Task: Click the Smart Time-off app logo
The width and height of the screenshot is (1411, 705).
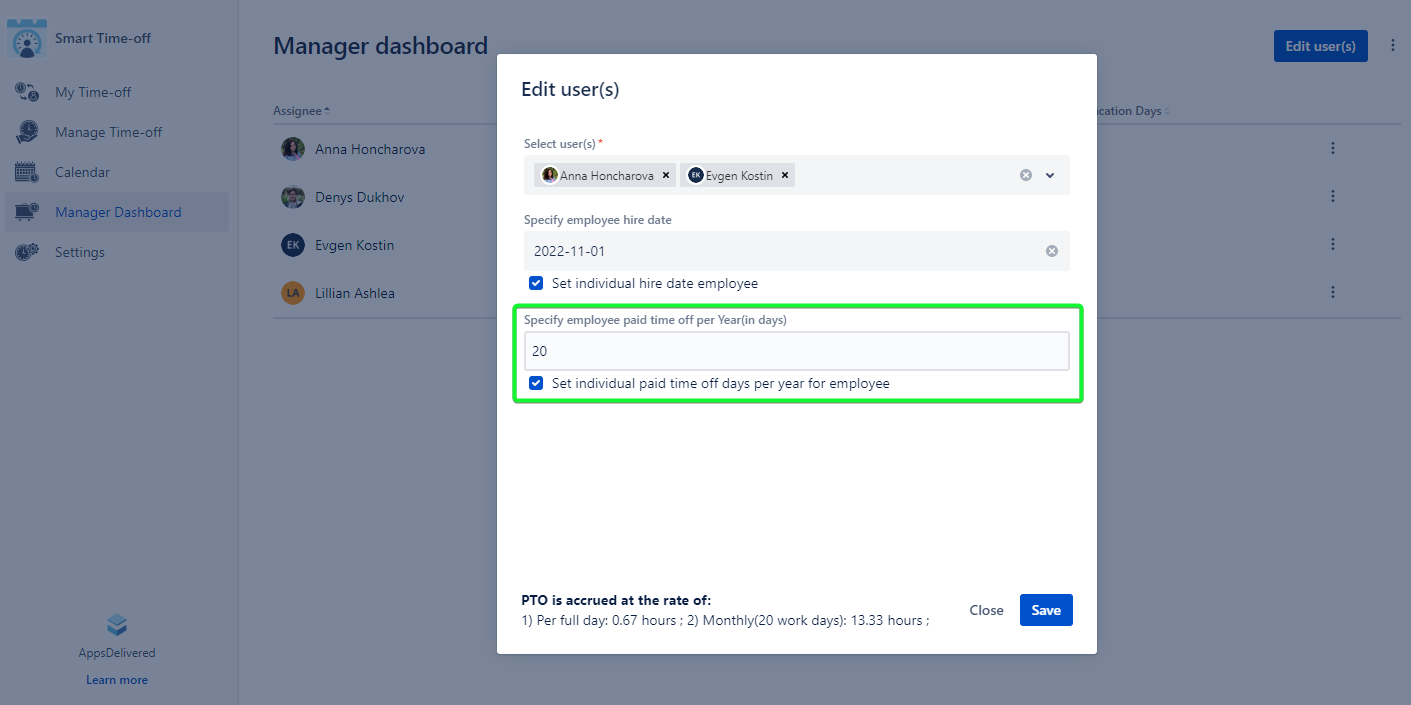Action: (x=27, y=39)
